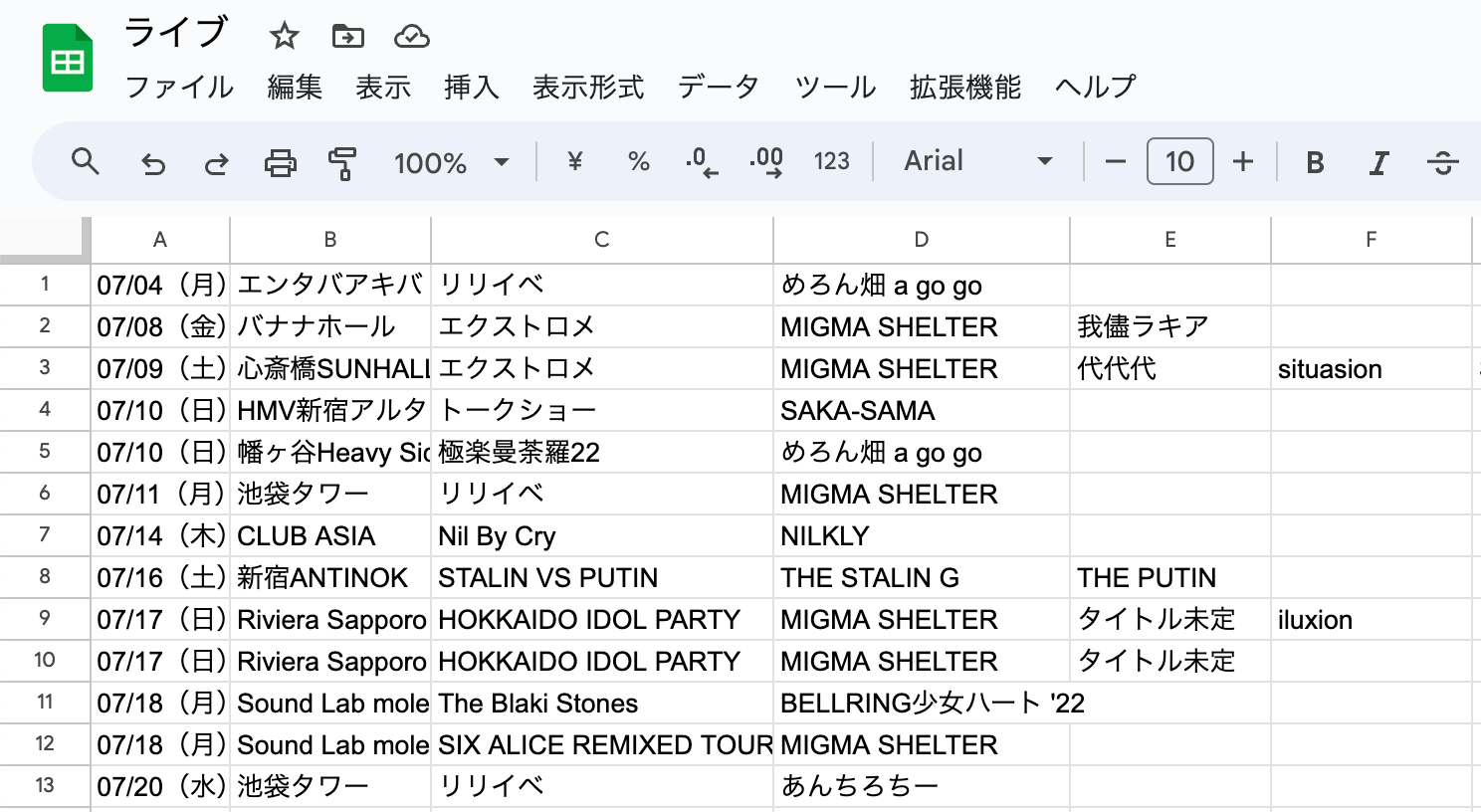Select row 13 header

pos(45,786)
